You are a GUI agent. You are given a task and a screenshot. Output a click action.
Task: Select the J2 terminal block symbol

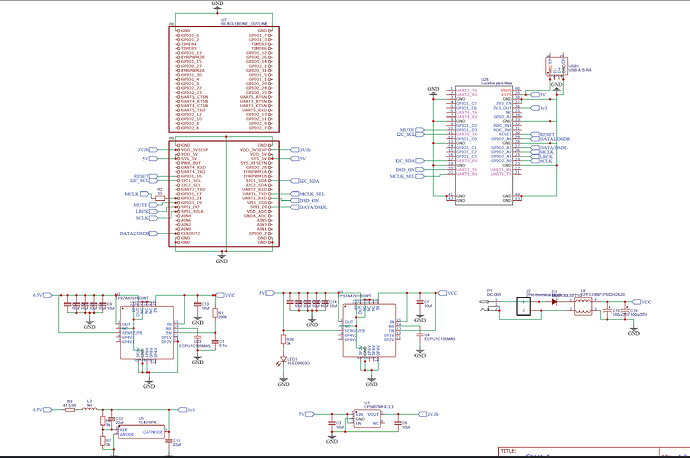(523, 306)
